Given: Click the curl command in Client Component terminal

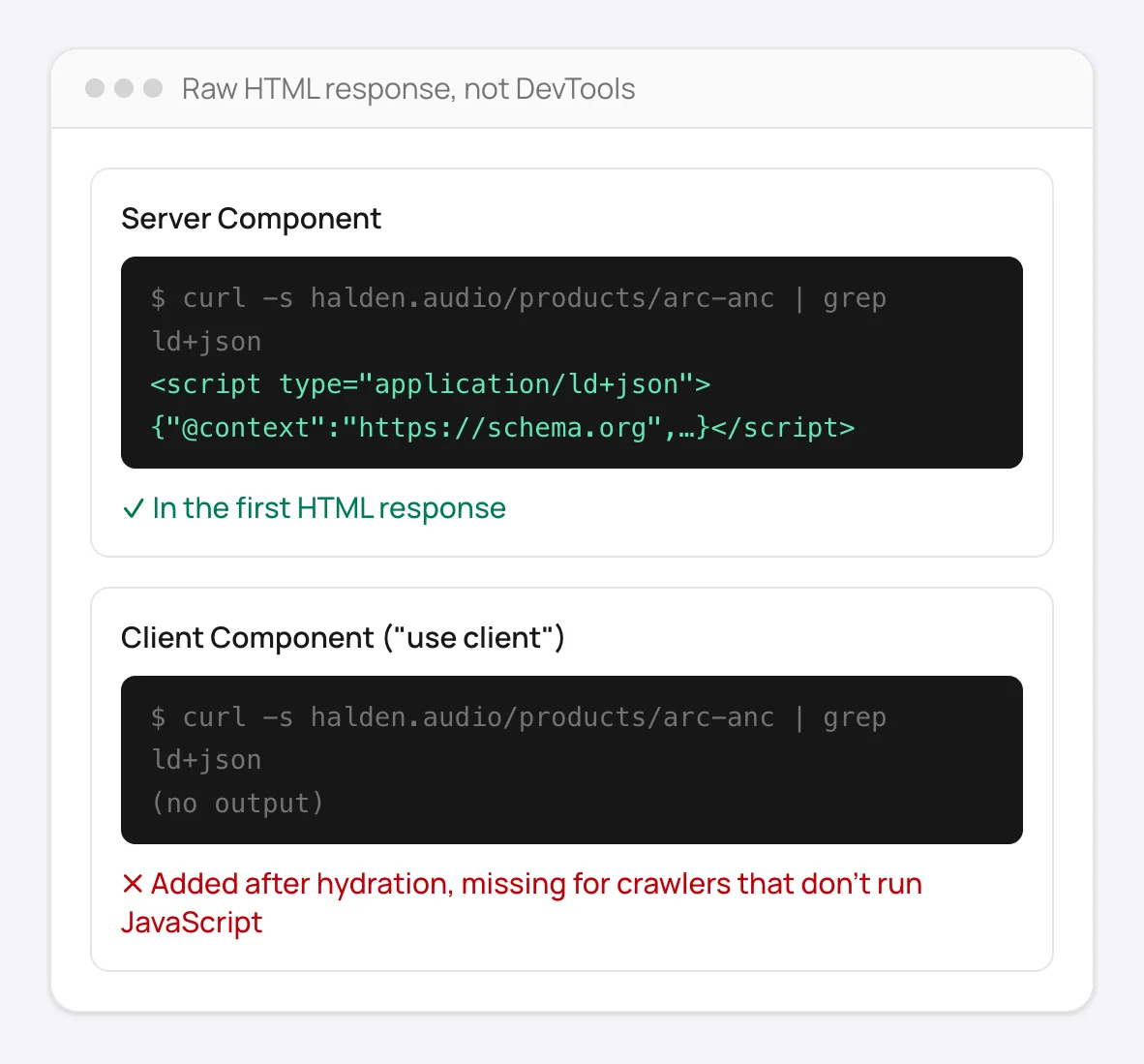Looking at the screenshot, I should click(518, 739).
